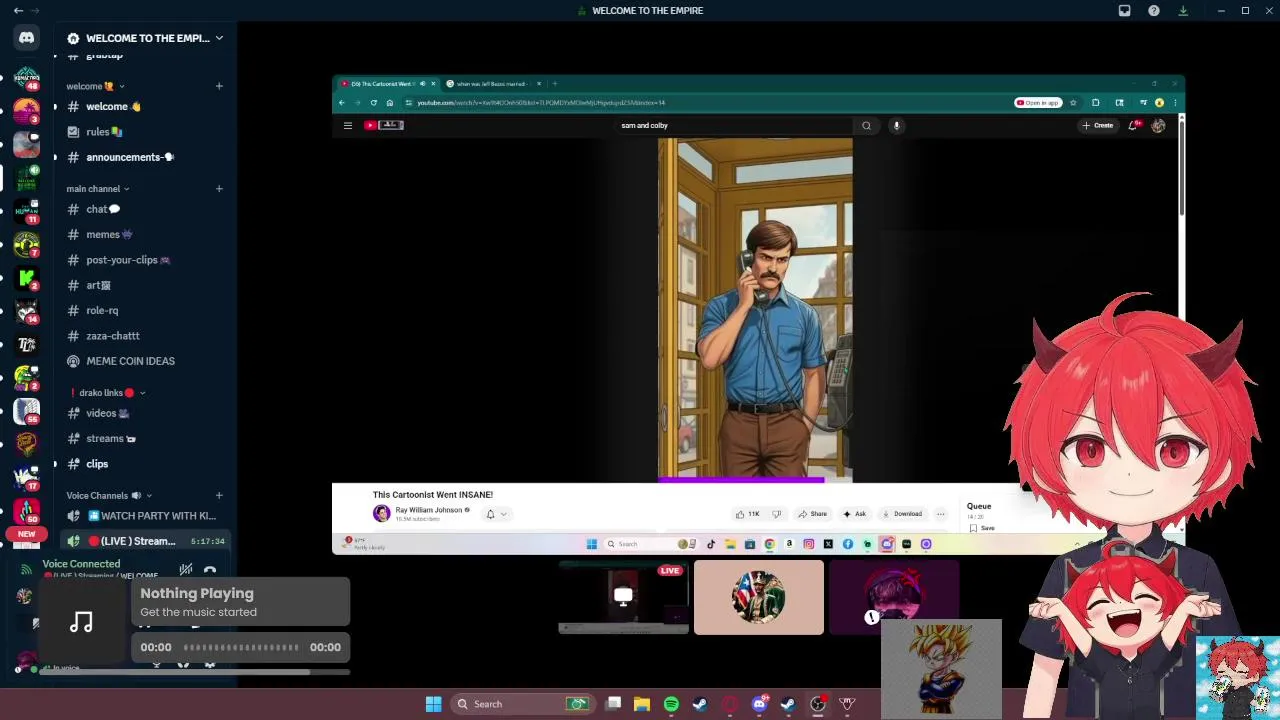Open Discord app in Windows taskbar
Viewport: 1280px width, 720px height.
[x=759, y=704]
